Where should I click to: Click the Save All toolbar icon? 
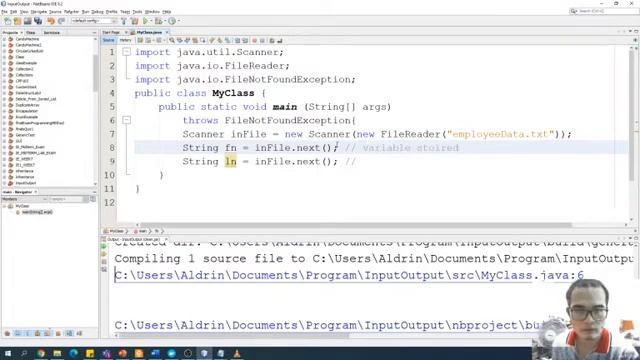[x=38, y=21]
